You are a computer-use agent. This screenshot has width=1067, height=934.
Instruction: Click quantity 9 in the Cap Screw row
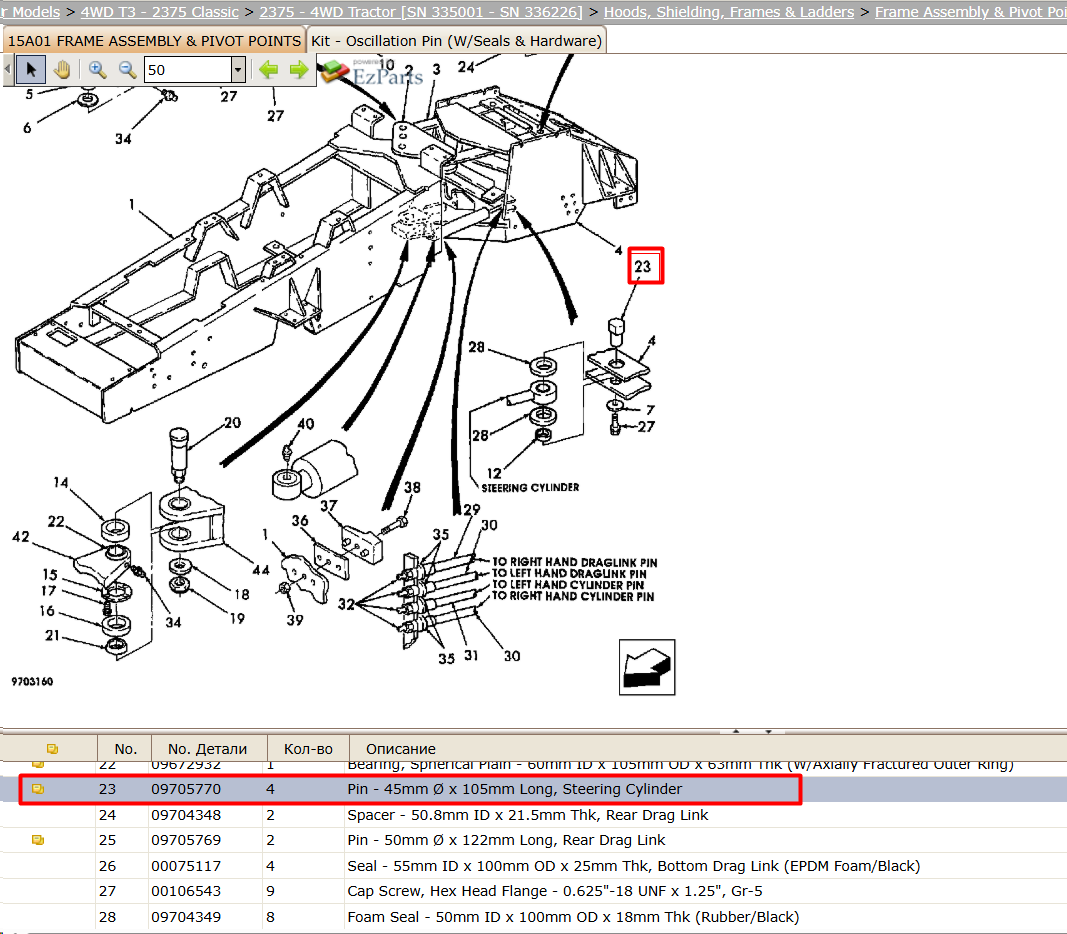click(x=271, y=891)
